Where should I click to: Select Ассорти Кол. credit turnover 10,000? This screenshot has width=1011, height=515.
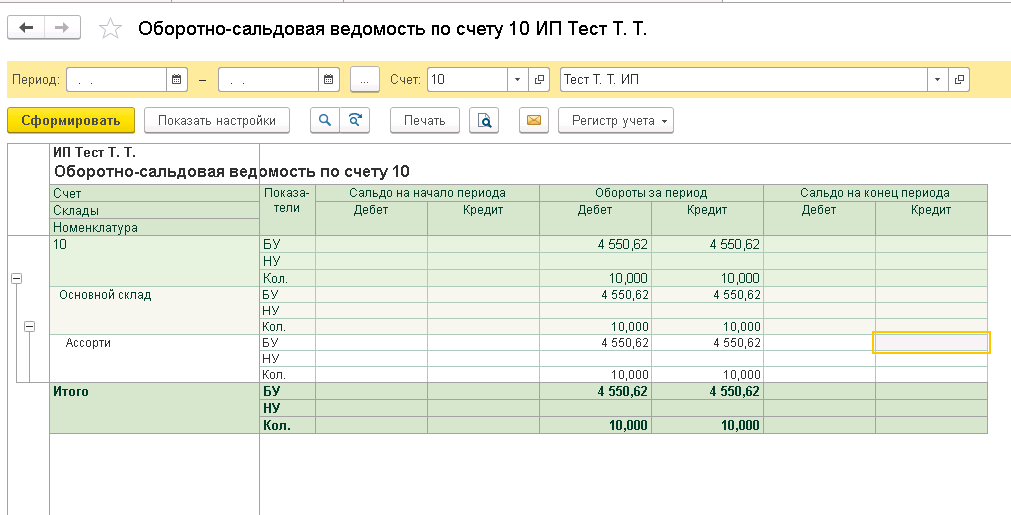click(707, 374)
